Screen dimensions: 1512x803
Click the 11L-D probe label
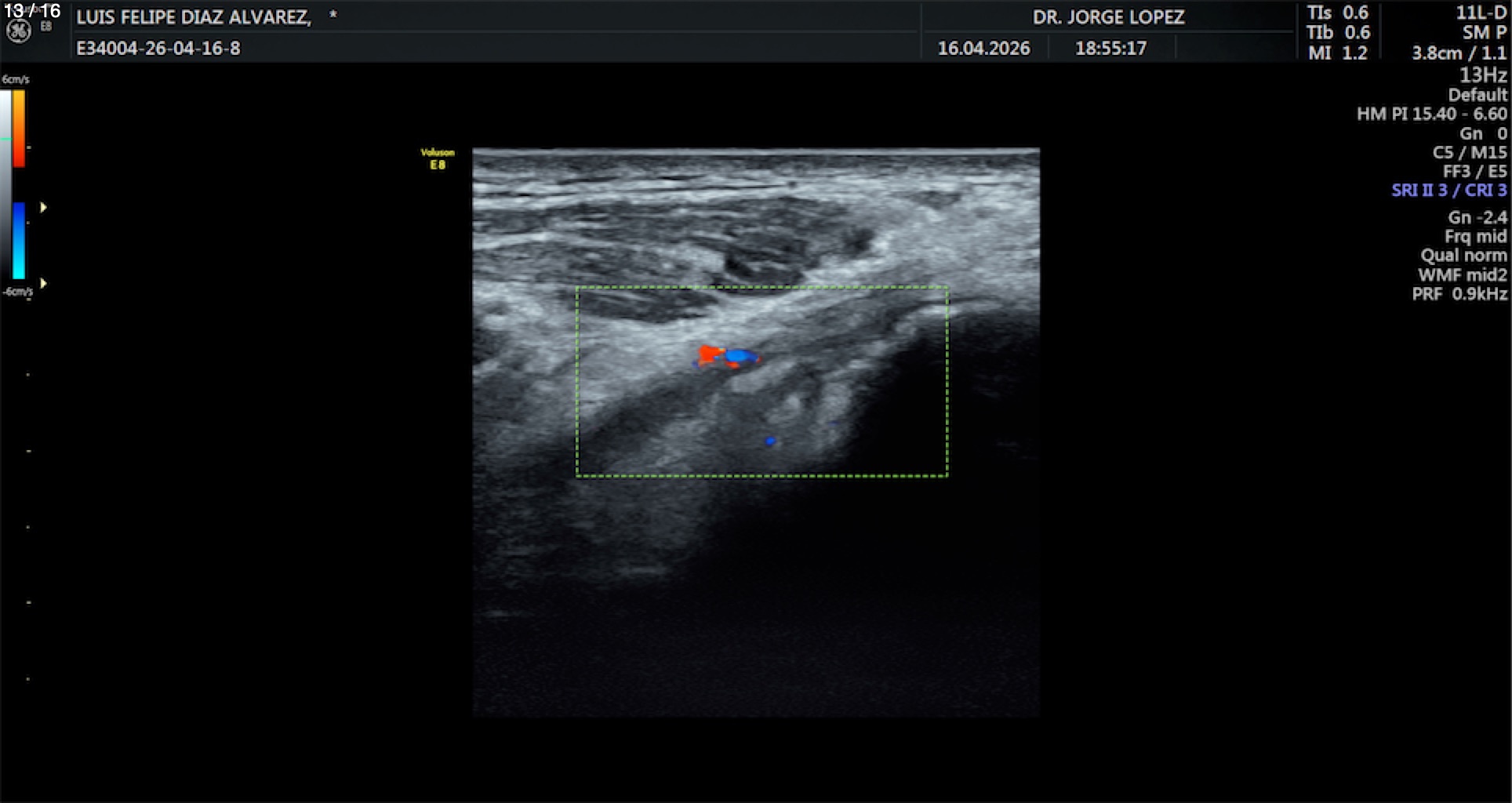(x=1481, y=13)
